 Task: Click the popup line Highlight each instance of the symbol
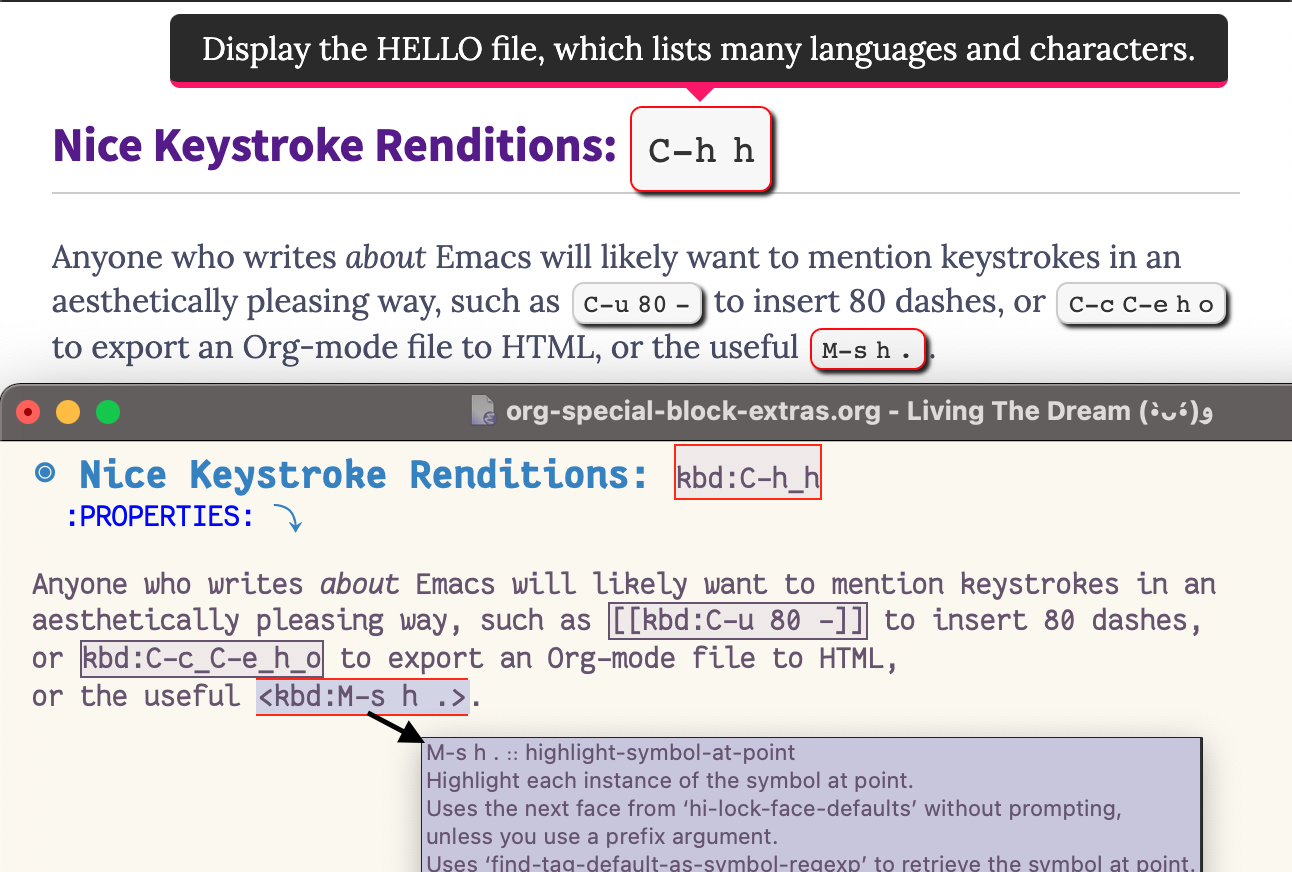pos(670,780)
